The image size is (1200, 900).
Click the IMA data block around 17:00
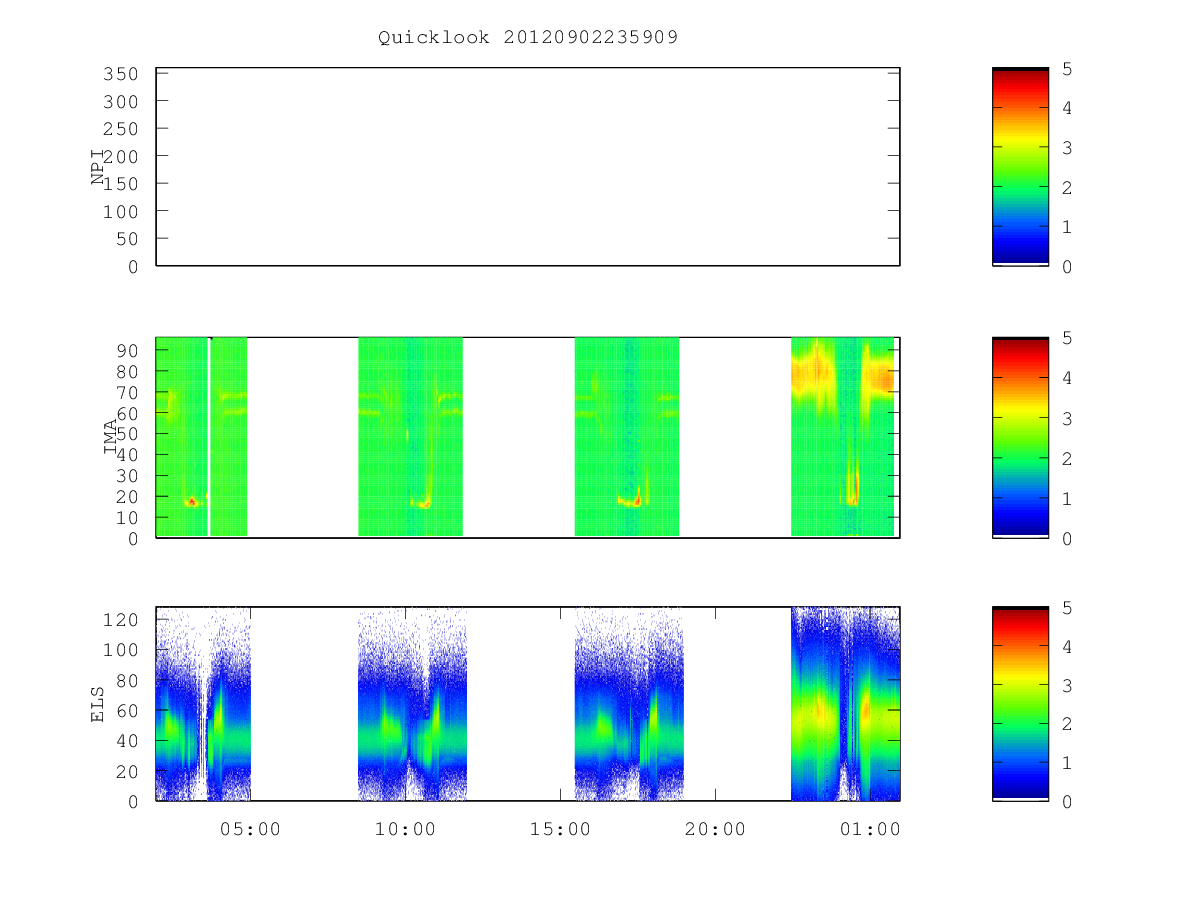click(x=627, y=437)
